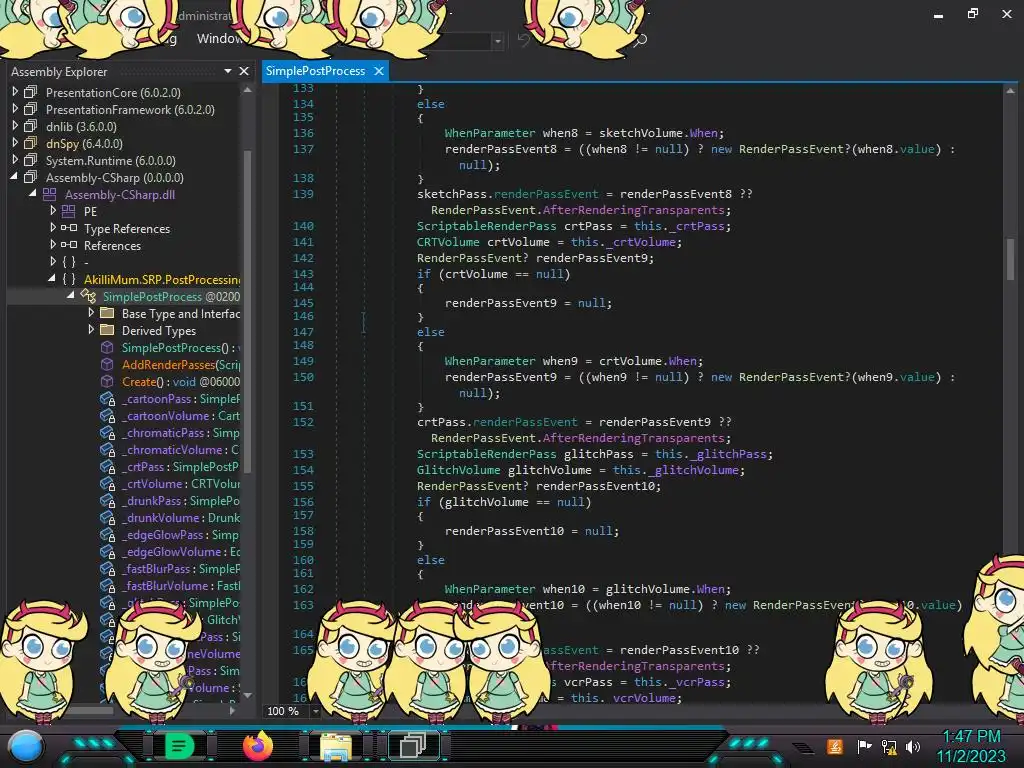Open the 100 % zoom dropdown

pos(315,711)
